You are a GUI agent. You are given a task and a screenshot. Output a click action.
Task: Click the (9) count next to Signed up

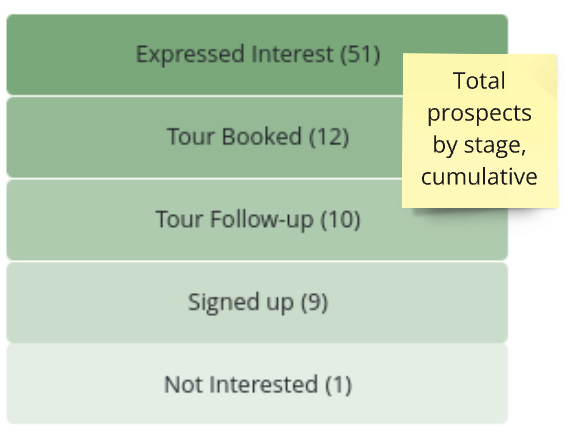[x=314, y=302]
